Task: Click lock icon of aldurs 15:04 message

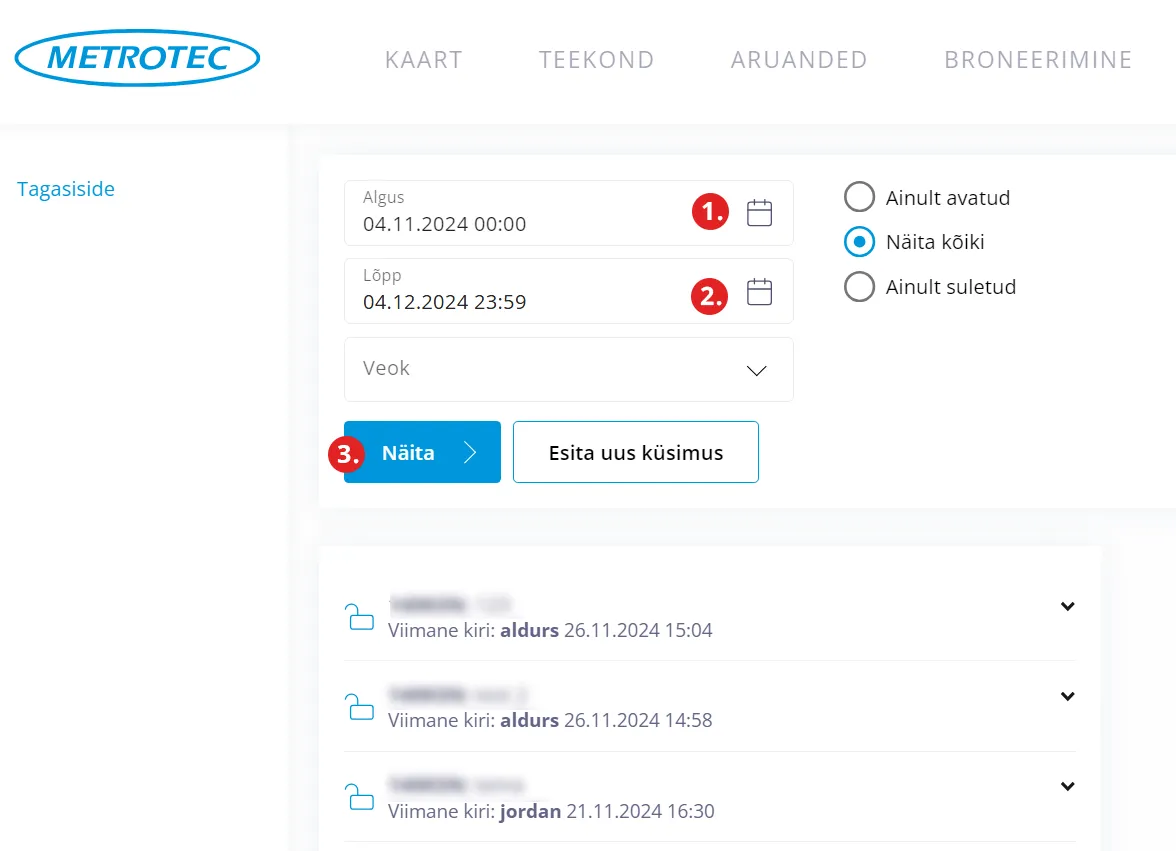Action: 359,617
